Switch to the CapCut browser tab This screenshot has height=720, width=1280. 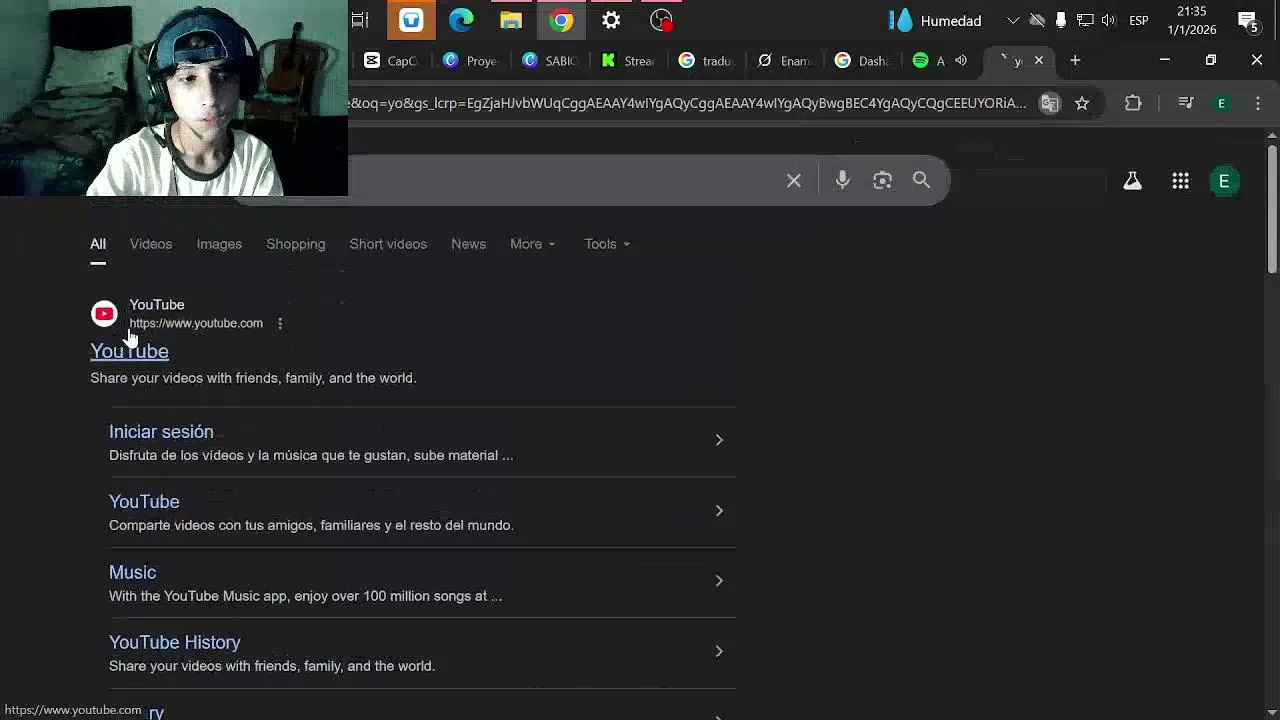tap(391, 61)
